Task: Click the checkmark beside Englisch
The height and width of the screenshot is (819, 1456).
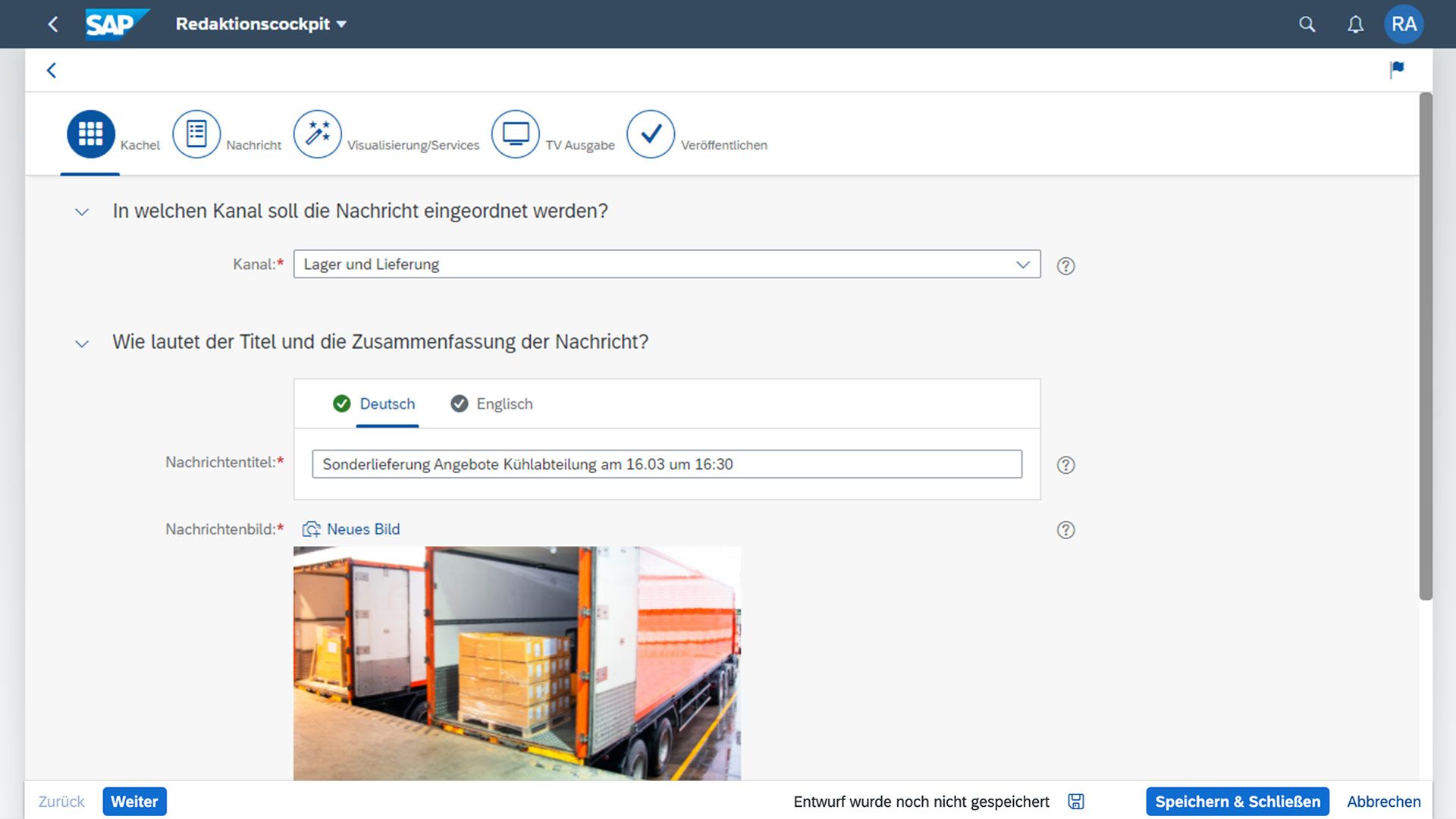Action: point(460,403)
